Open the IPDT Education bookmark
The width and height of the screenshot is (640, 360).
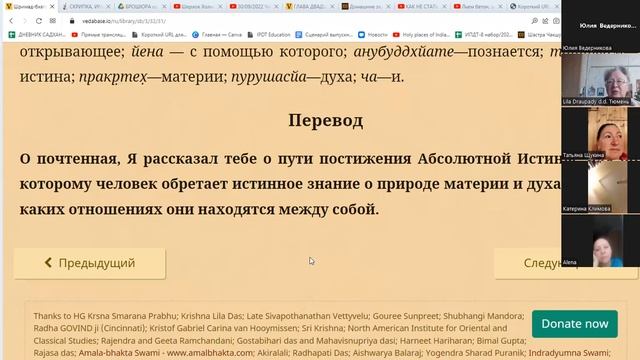click(269, 35)
